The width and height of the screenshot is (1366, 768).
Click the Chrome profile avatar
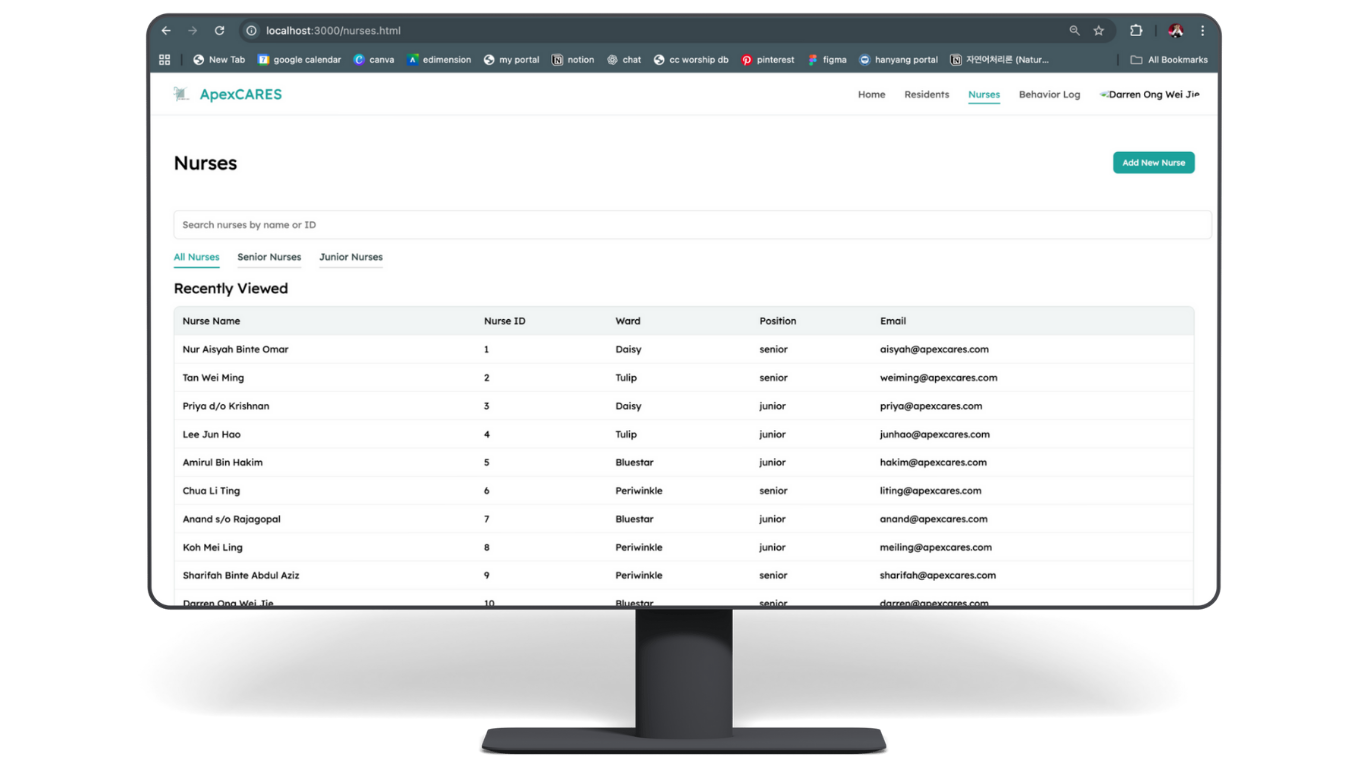coord(1175,31)
